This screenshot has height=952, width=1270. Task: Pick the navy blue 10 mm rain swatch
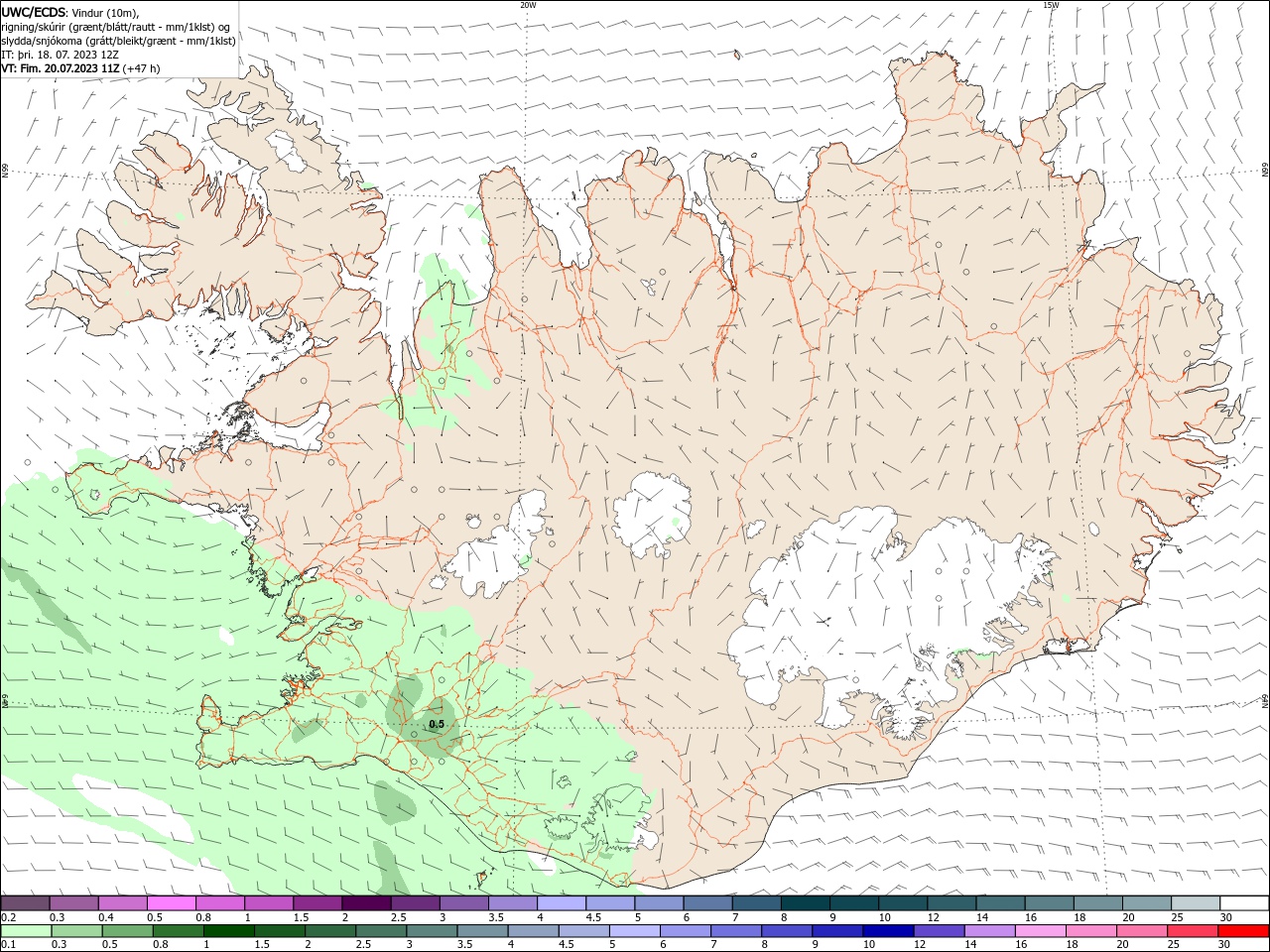pyautogui.click(x=887, y=931)
